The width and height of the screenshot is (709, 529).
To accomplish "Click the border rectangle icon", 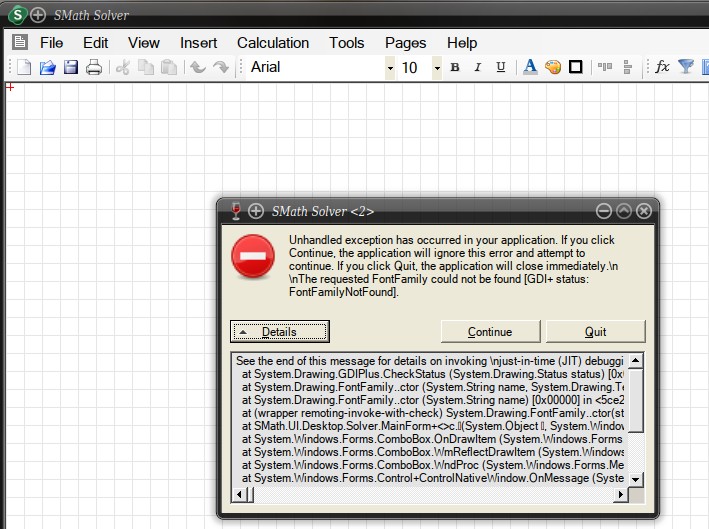I will [576, 67].
